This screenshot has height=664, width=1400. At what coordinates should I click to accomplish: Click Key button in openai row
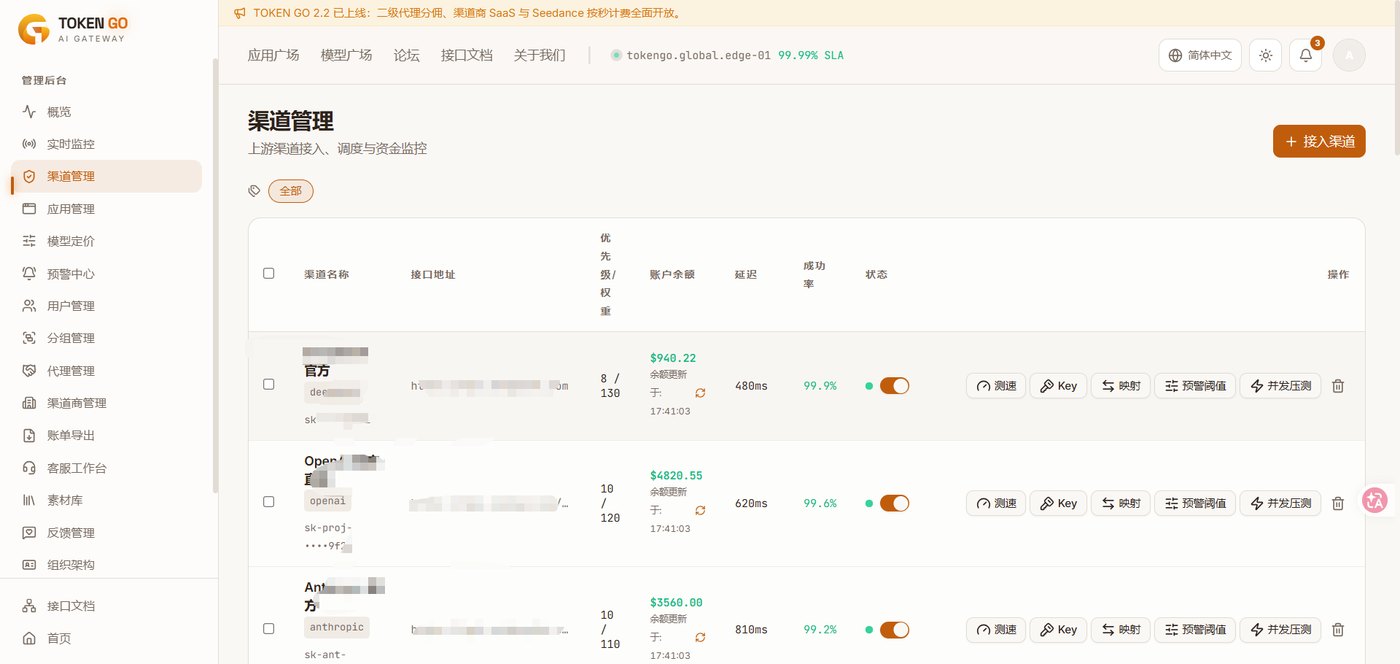click(x=1058, y=503)
